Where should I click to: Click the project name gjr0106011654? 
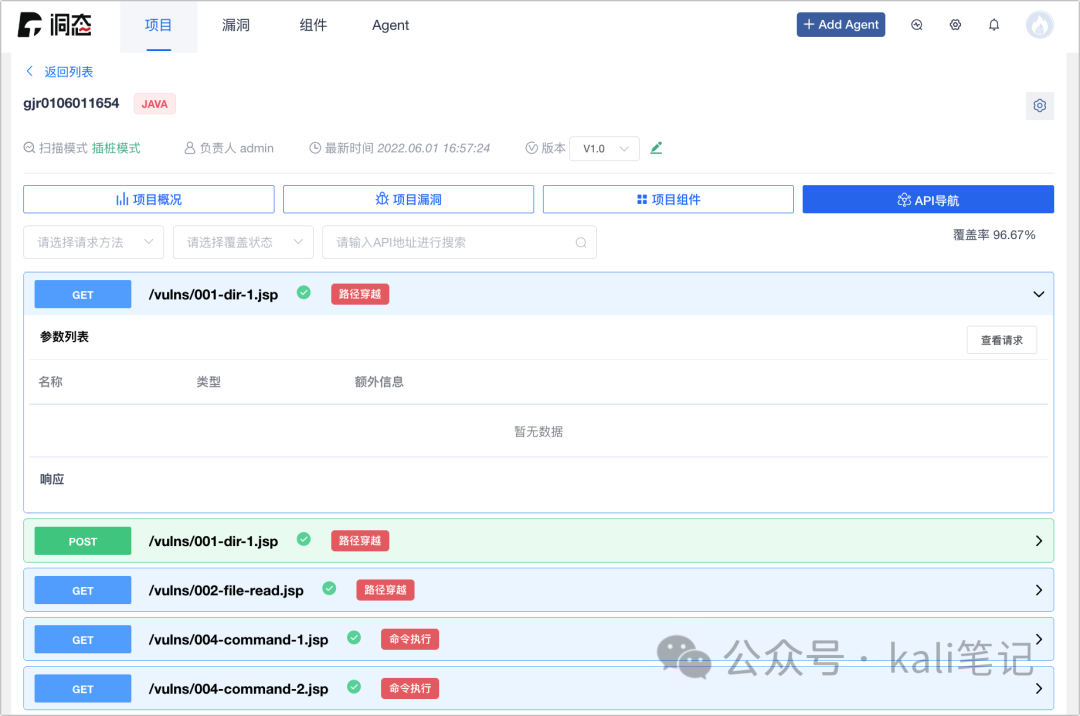point(71,103)
